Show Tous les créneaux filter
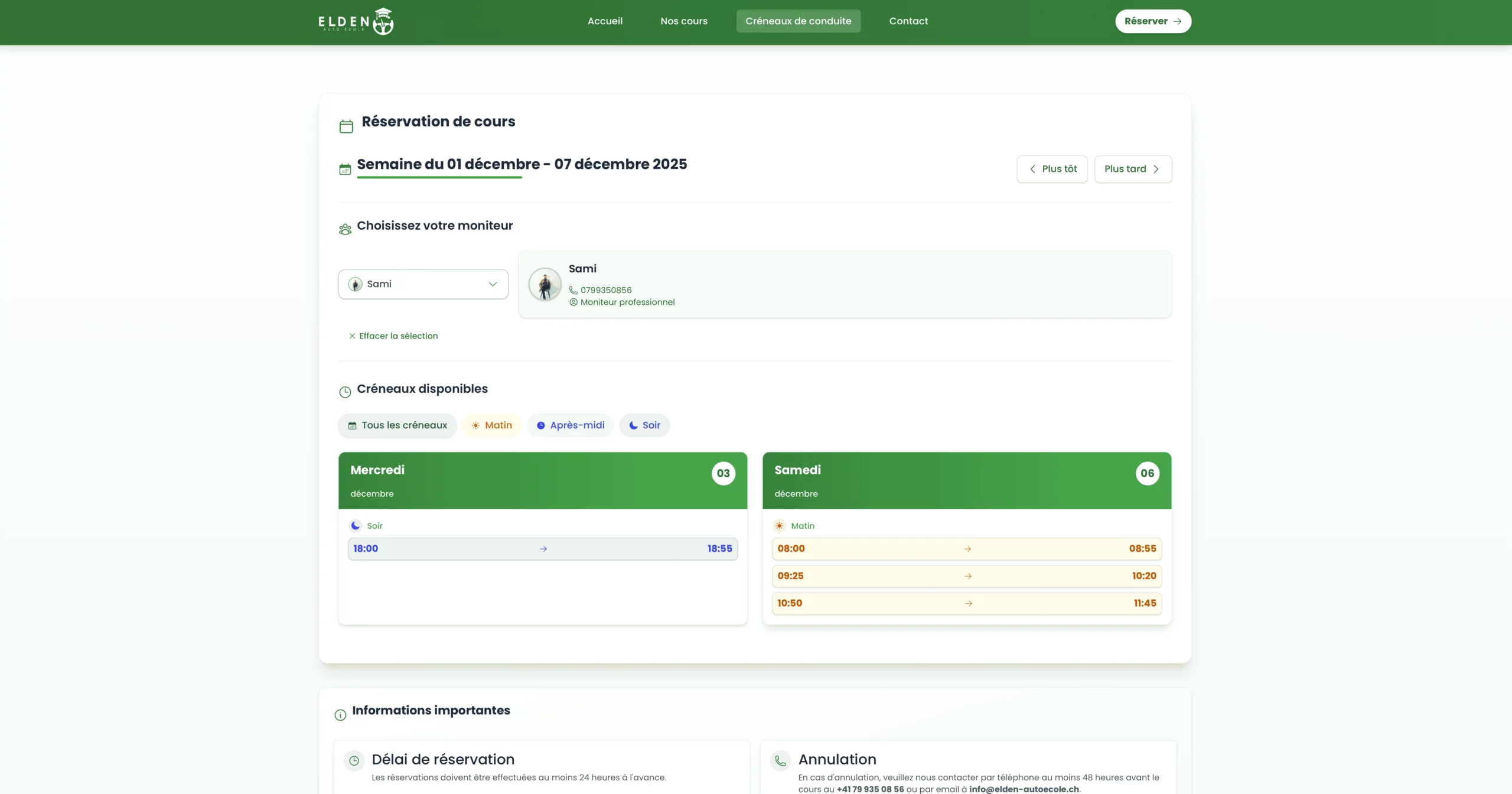Viewport: 1512px width, 794px height. [397, 425]
